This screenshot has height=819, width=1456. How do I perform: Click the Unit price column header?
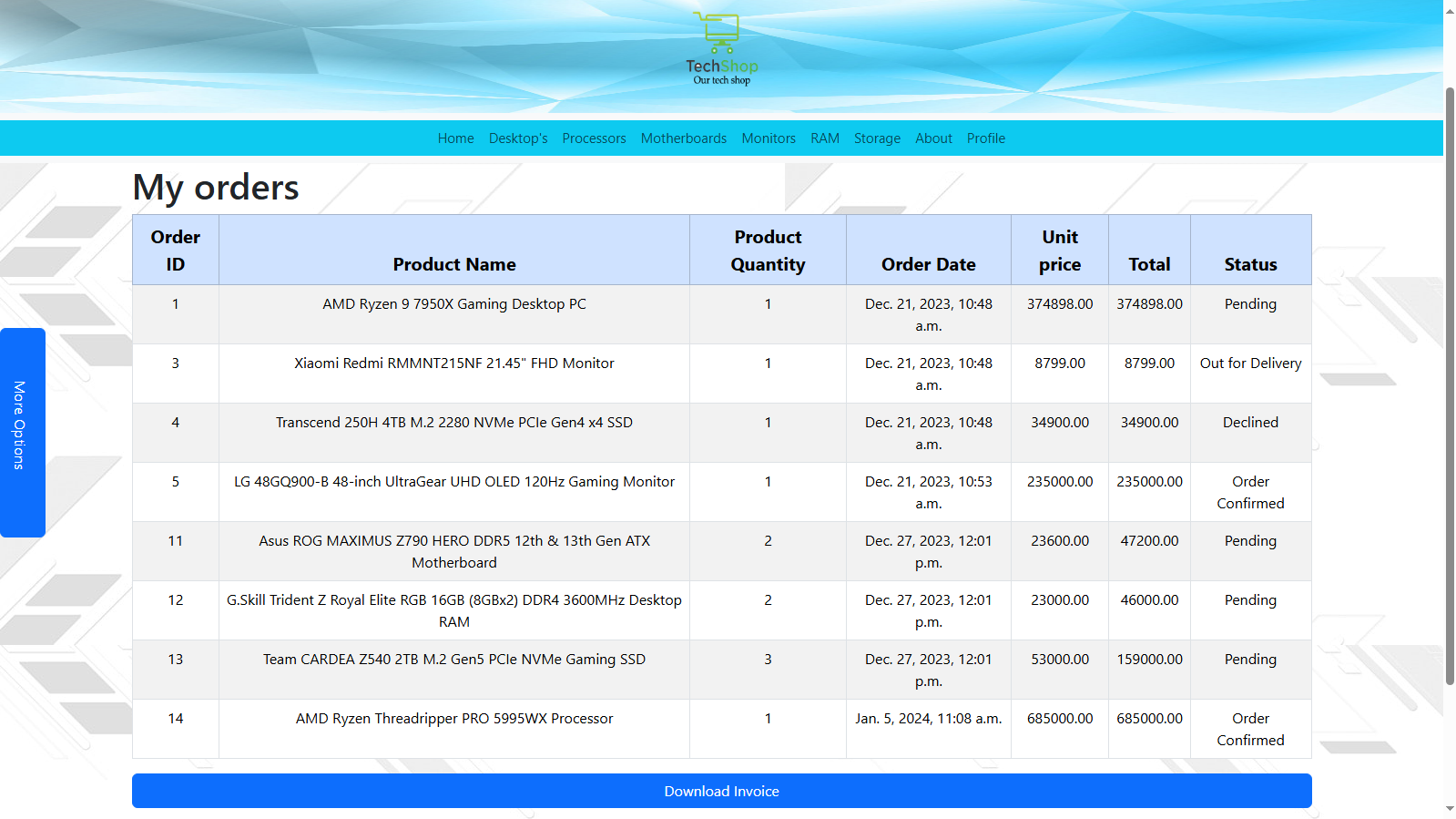(1060, 251)
